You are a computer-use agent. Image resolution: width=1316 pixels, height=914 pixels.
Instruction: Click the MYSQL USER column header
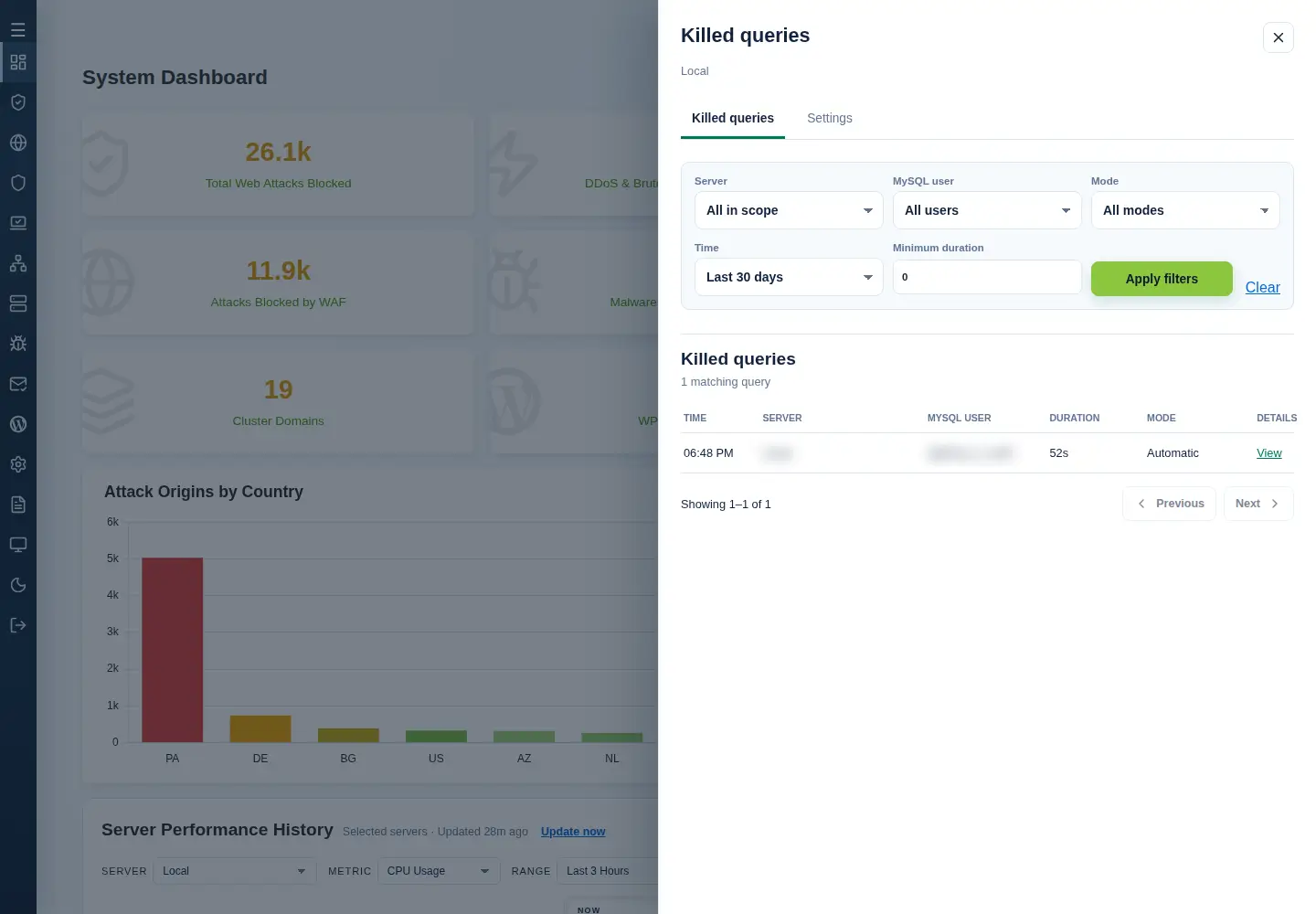(959, 418)
